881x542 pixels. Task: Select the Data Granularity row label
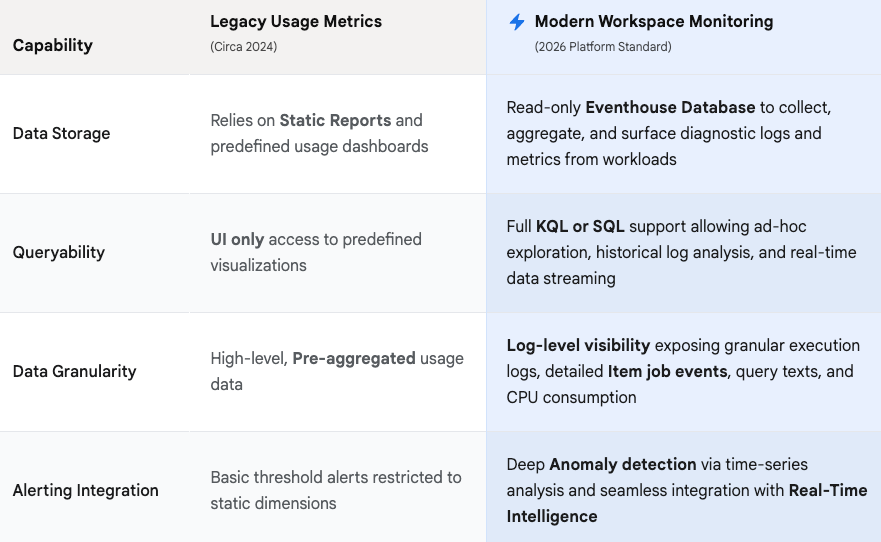(x=74, y=371)
